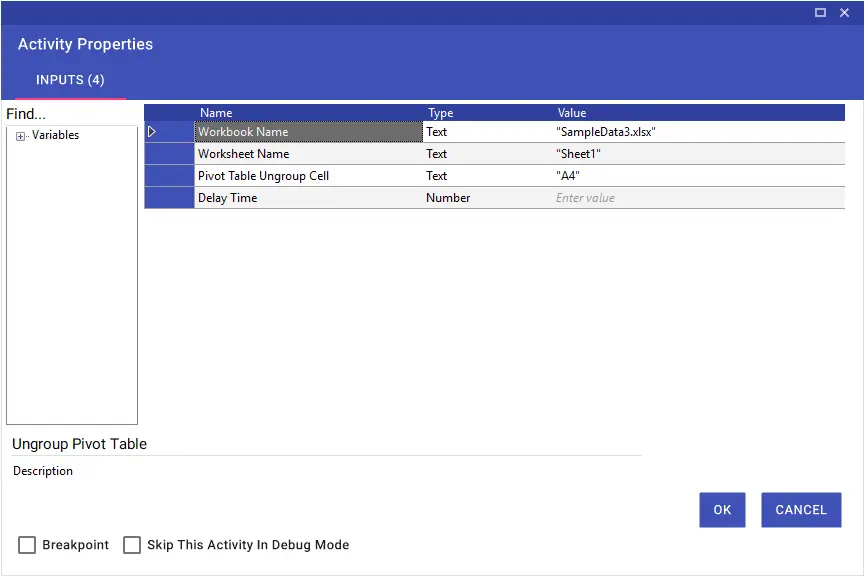Sort by the Name column header

pyautogui.click(x=217, y=113)
